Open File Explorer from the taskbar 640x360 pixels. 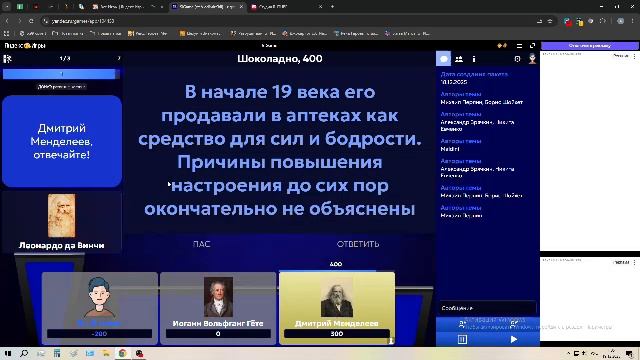click(x=106, y=353)
